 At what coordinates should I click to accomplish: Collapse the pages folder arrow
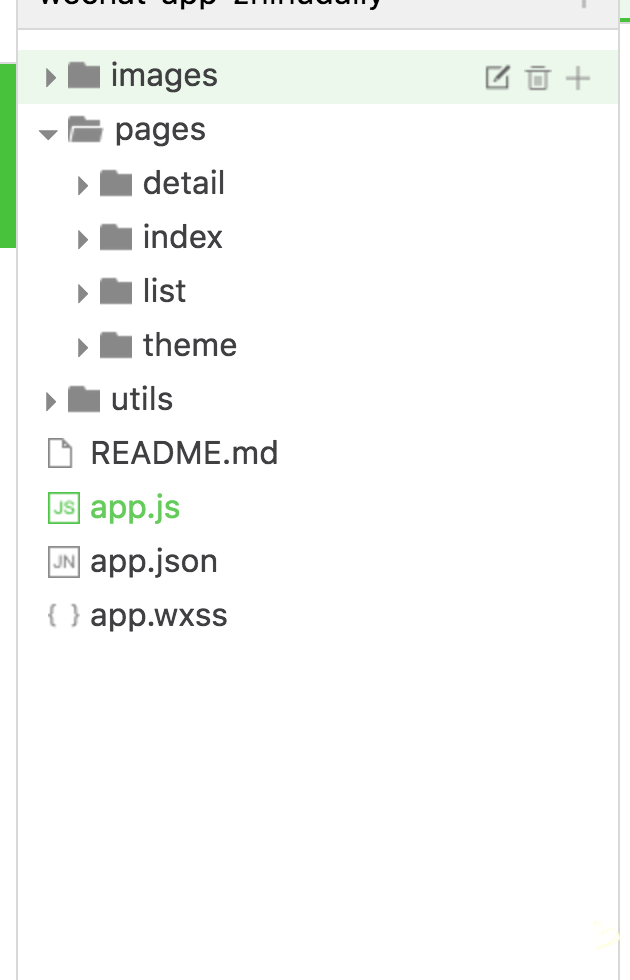pyautogui.click(x=48, y=132)
